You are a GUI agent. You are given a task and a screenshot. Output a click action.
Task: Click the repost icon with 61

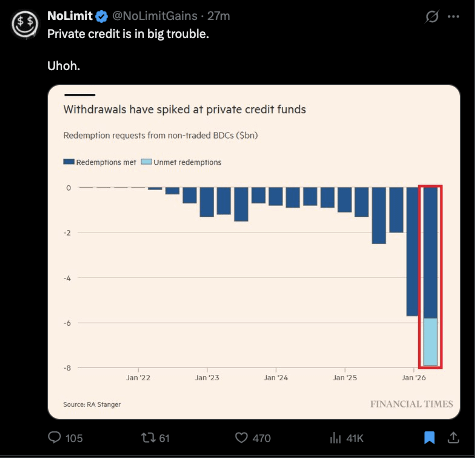pyautogui.click(x=147, y=438)
